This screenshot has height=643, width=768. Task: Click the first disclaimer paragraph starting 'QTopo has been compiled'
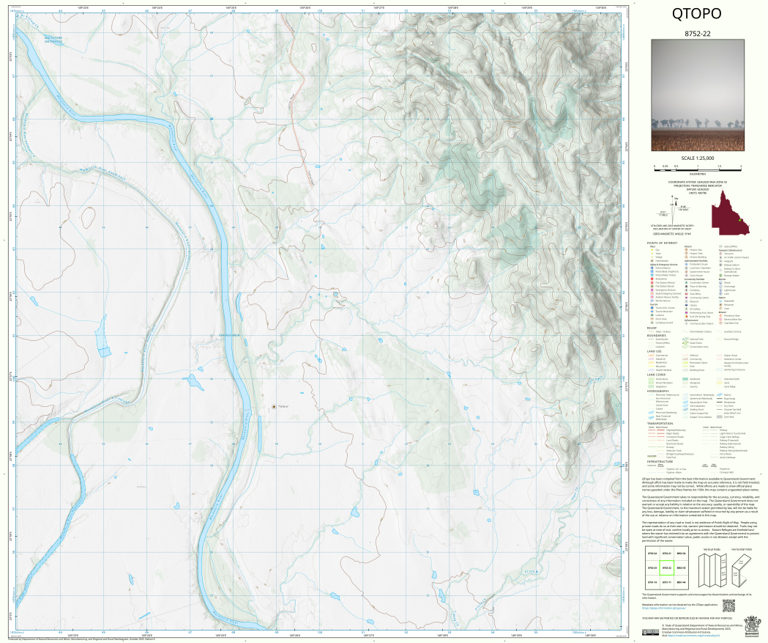(x=700, y=483)
